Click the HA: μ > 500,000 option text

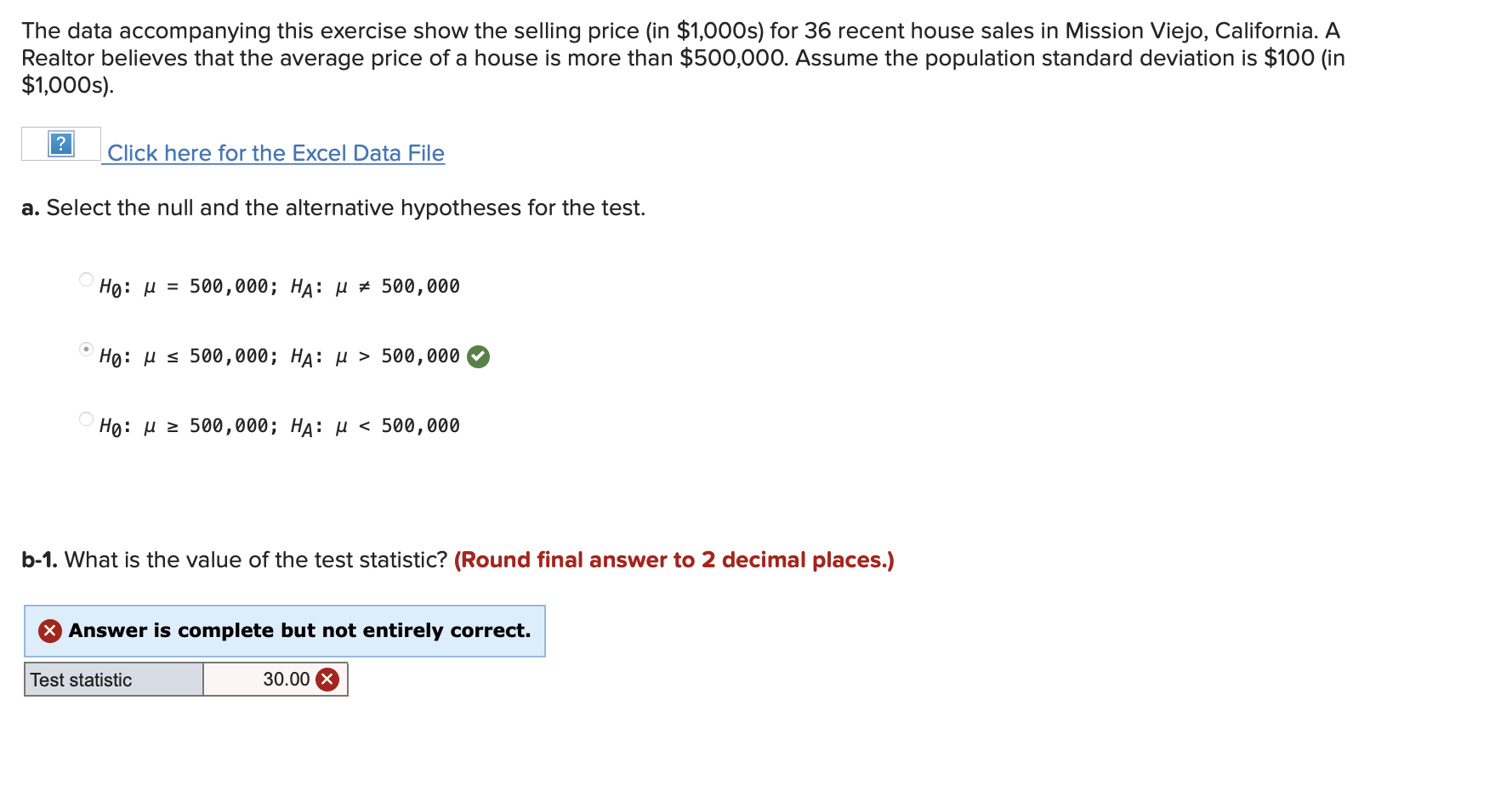375,356
